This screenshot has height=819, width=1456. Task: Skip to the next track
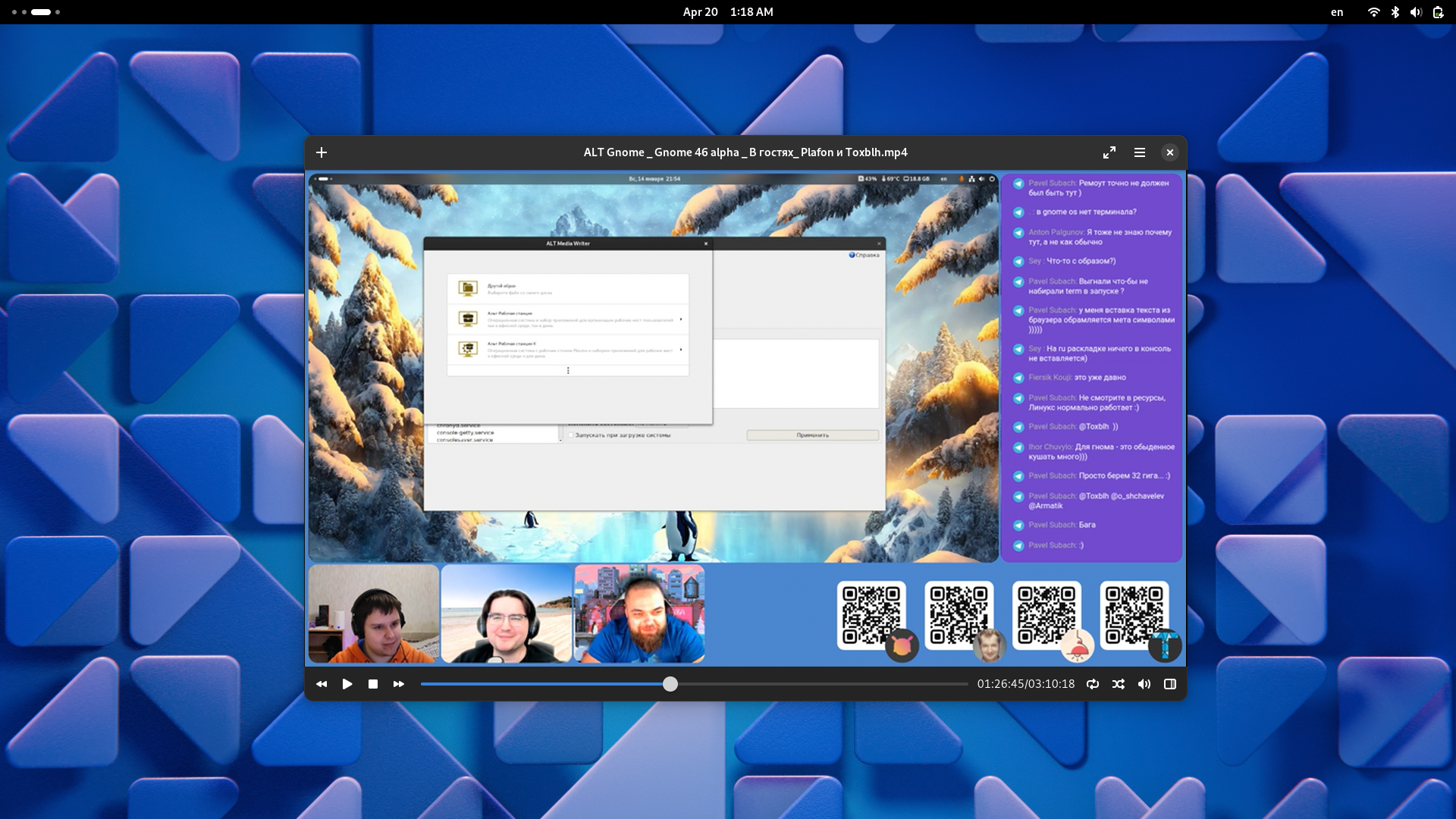(x=399, y=684)
